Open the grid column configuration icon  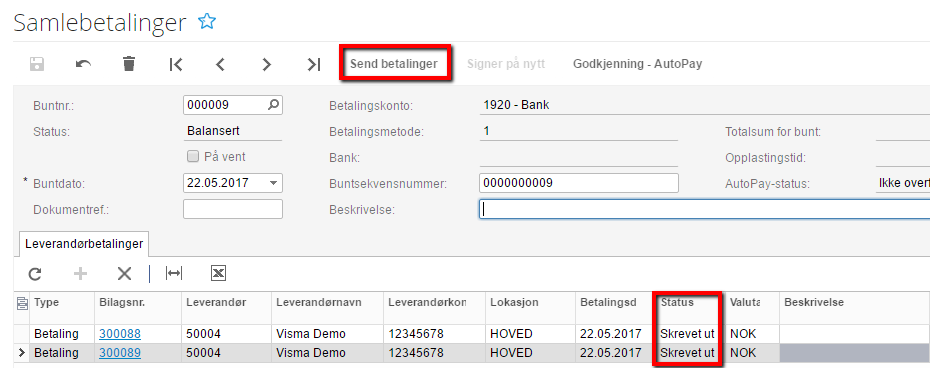22,304
